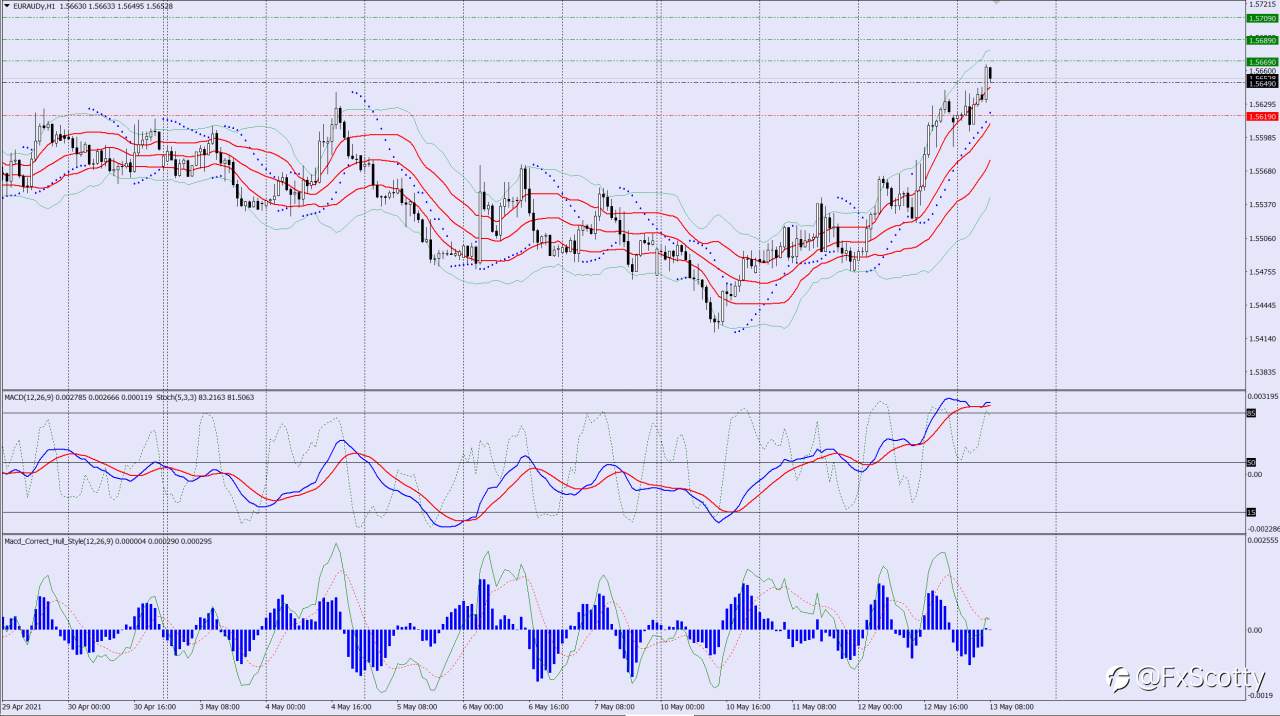Click price scale value 1.57215
The width and height of the screenshot is (1280, 716).
[1262, 5]
